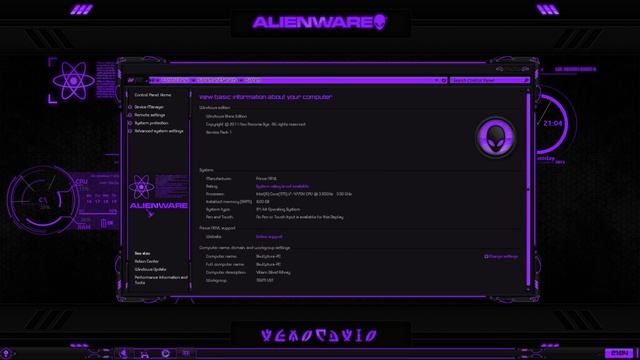This screenshot has width=640, height=360.
Task: Click the Alienware logo banner at top
Action: pos(320,22)
